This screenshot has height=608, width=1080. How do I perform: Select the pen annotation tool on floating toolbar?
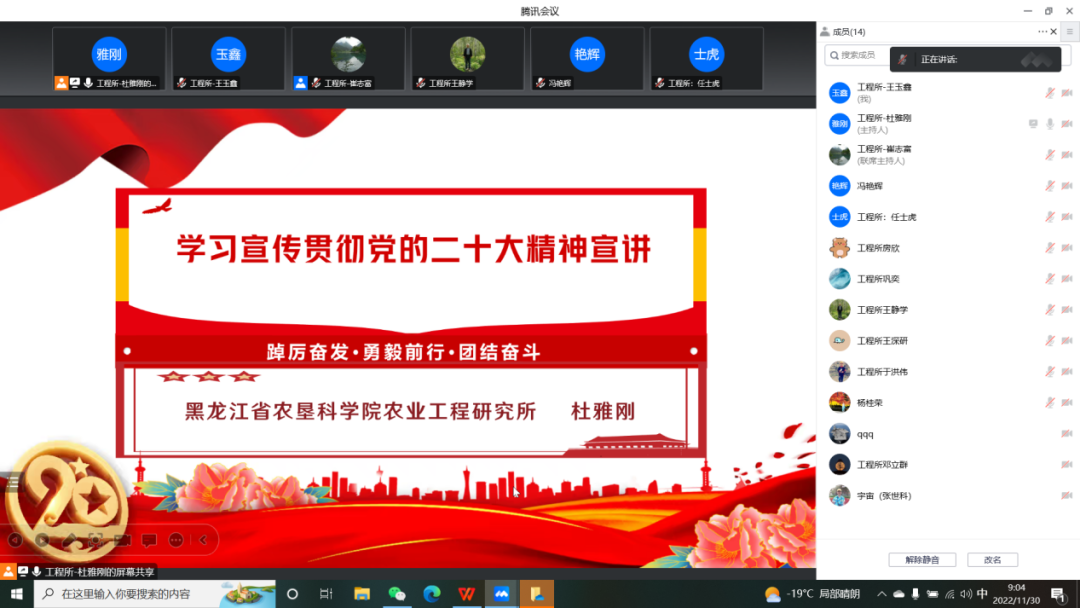[x=70, y=540]
